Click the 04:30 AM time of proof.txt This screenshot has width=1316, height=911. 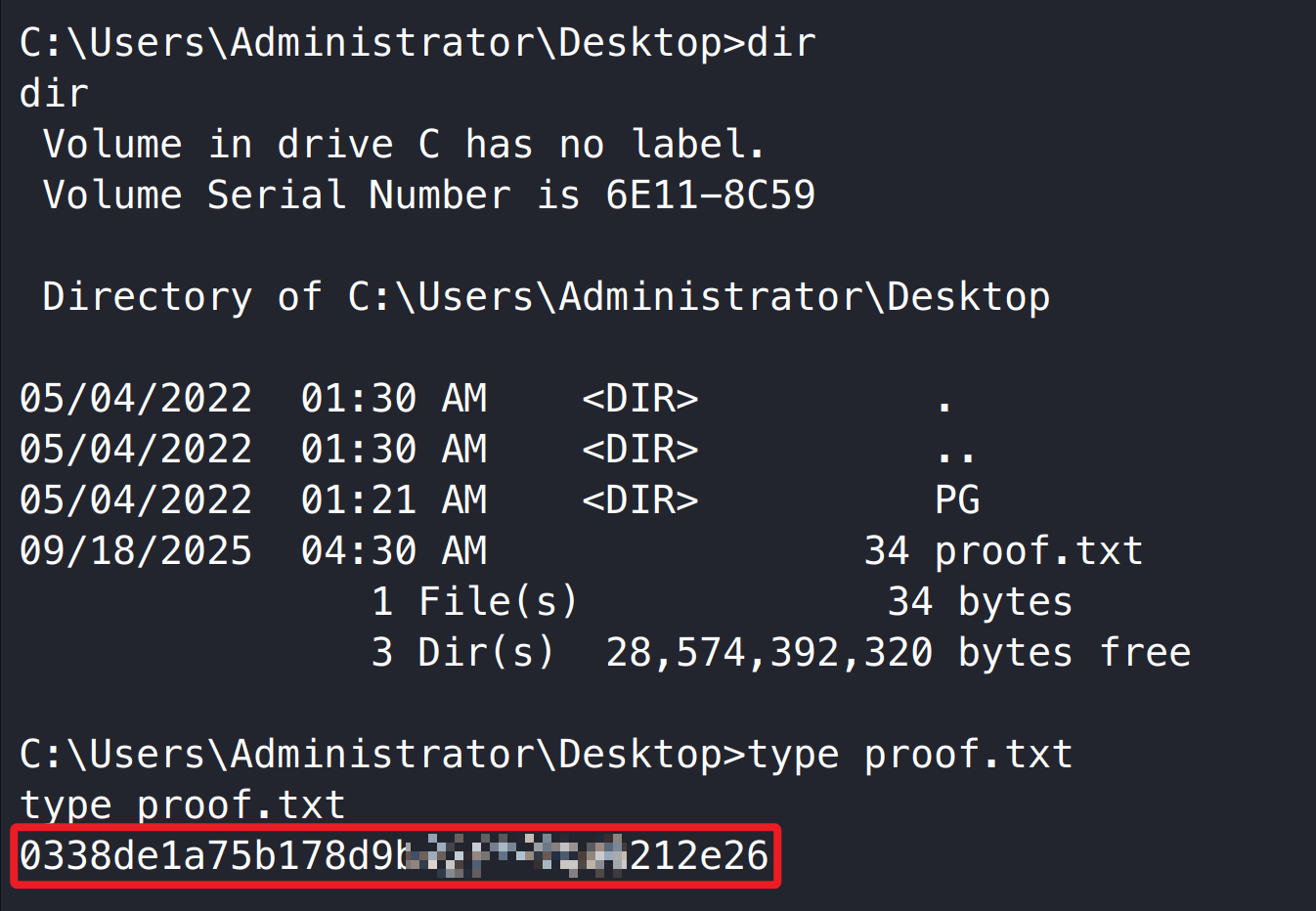[x=393, y=551]
